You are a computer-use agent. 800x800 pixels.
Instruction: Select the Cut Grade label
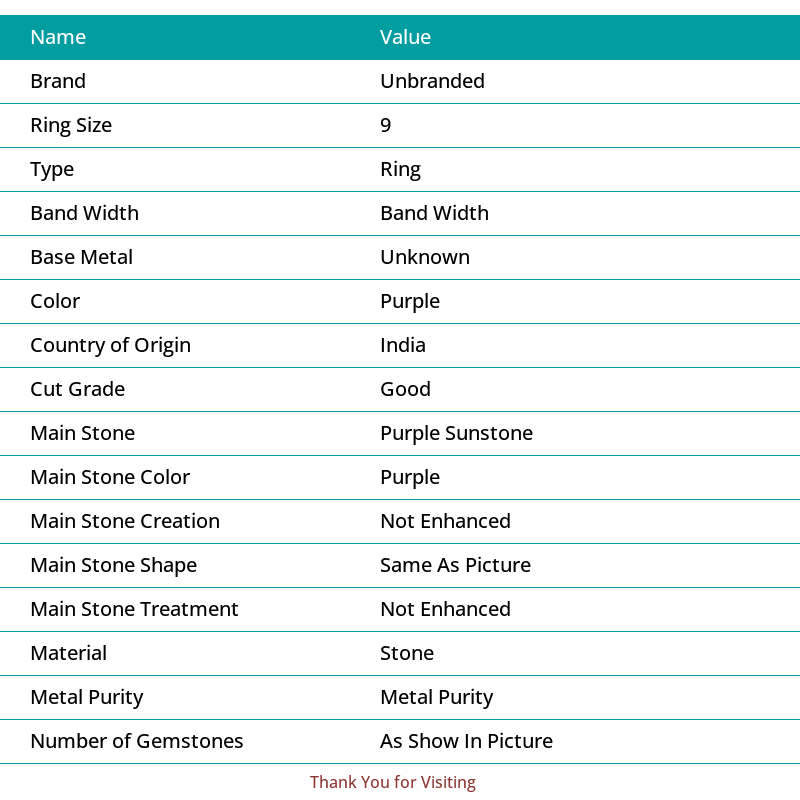[78, 389]
